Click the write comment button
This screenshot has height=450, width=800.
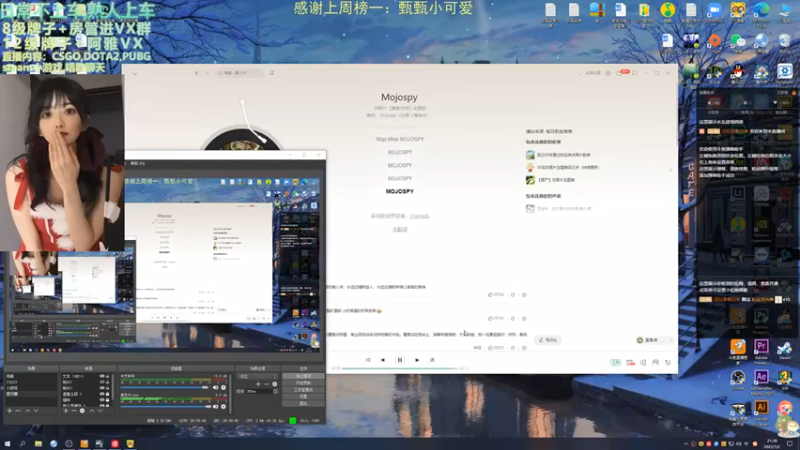pyautogui.click(x=548, y=340)
